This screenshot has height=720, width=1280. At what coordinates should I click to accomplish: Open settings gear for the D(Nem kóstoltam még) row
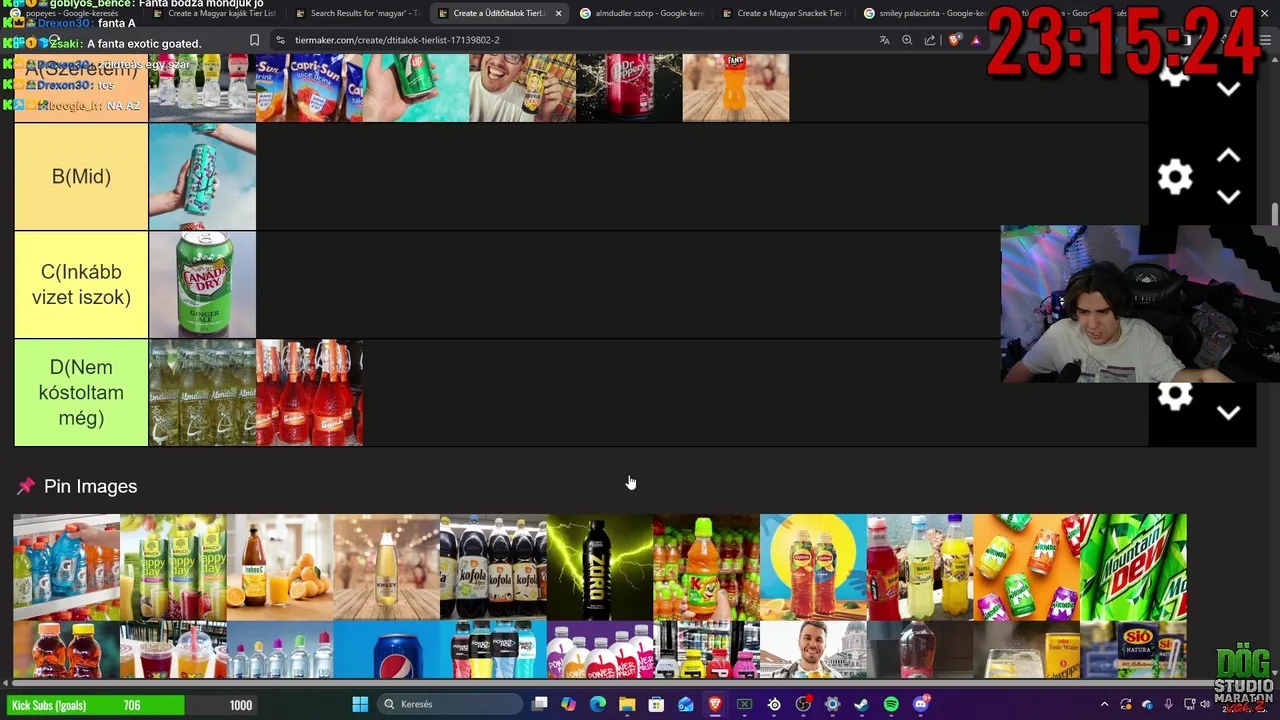1175,396
